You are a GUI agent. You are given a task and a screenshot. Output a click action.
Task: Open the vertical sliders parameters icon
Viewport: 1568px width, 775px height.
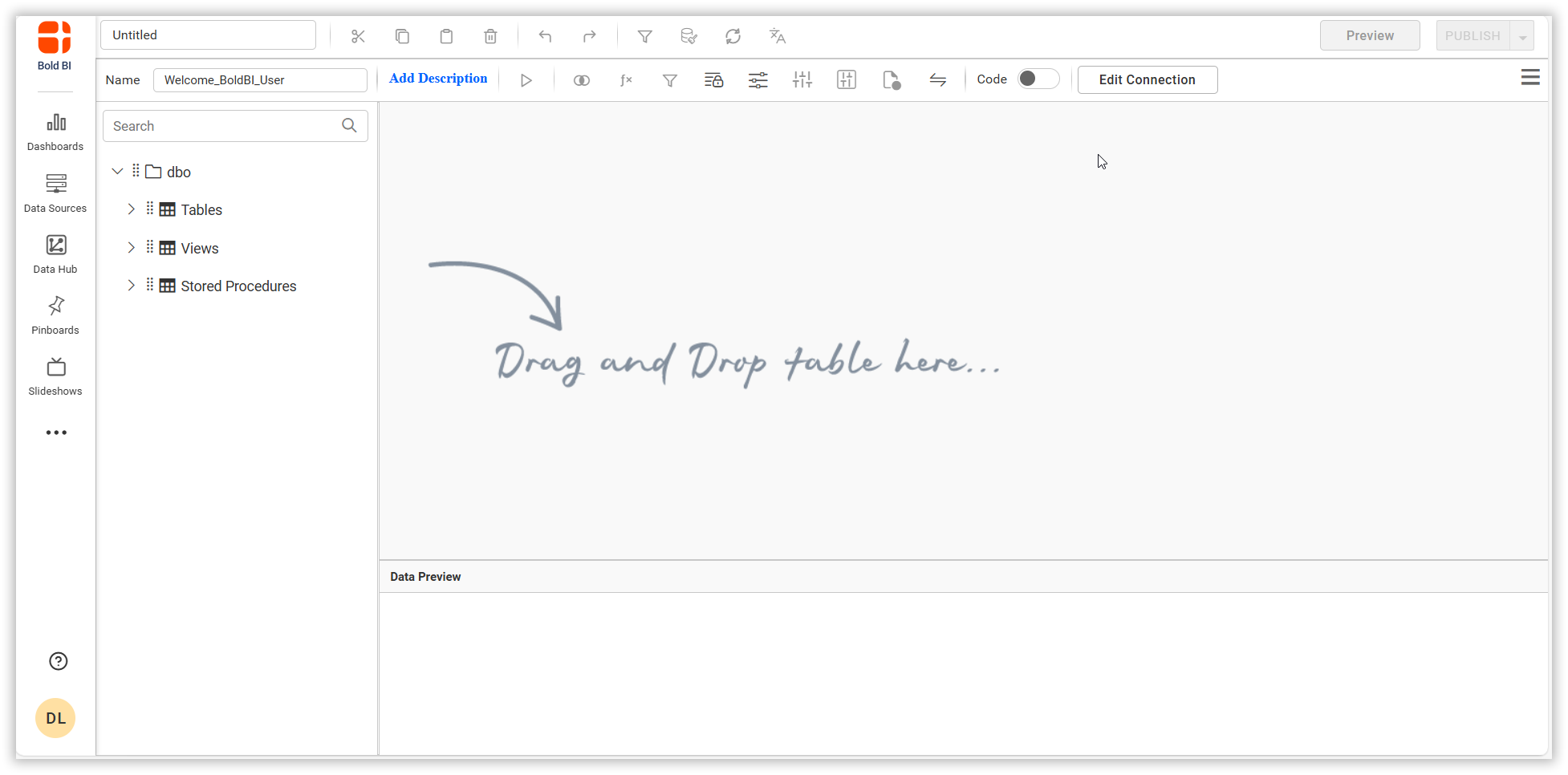click(x=802, y=79)
